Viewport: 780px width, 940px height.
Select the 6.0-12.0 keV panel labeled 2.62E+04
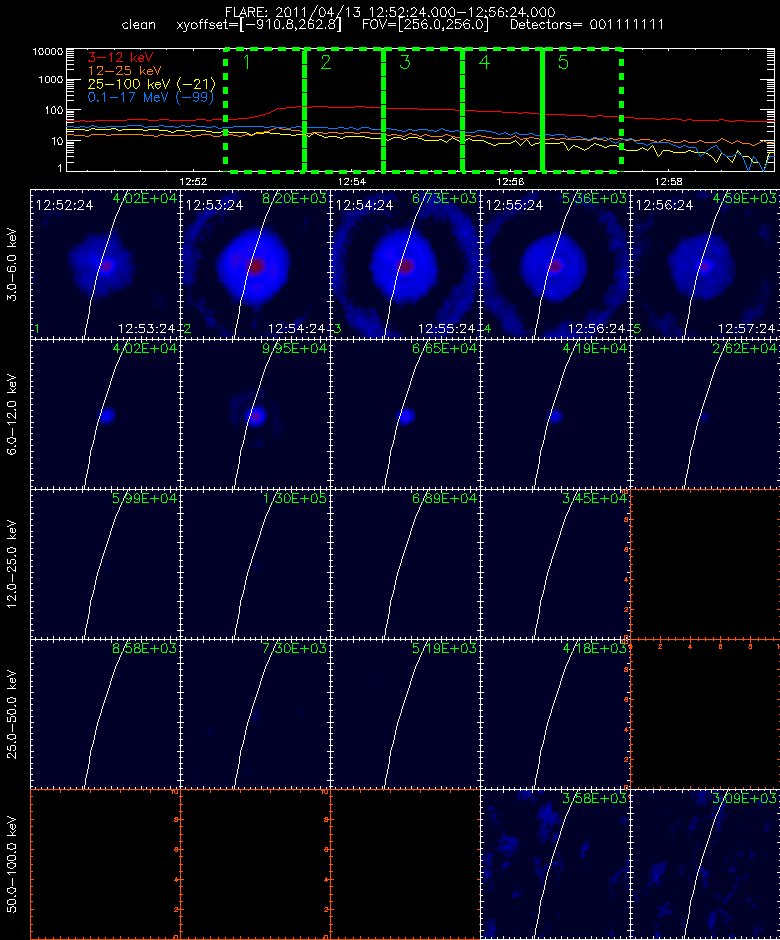(705, 414)
